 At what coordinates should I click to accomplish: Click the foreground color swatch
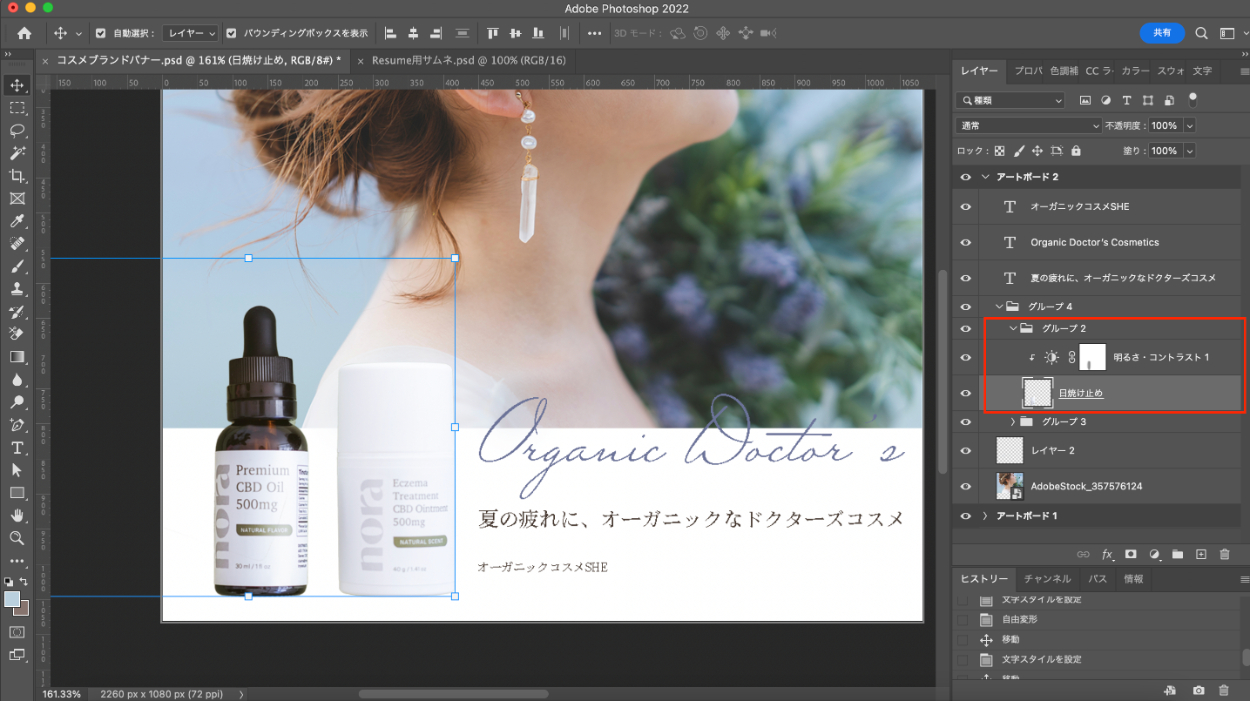[12, 599]
